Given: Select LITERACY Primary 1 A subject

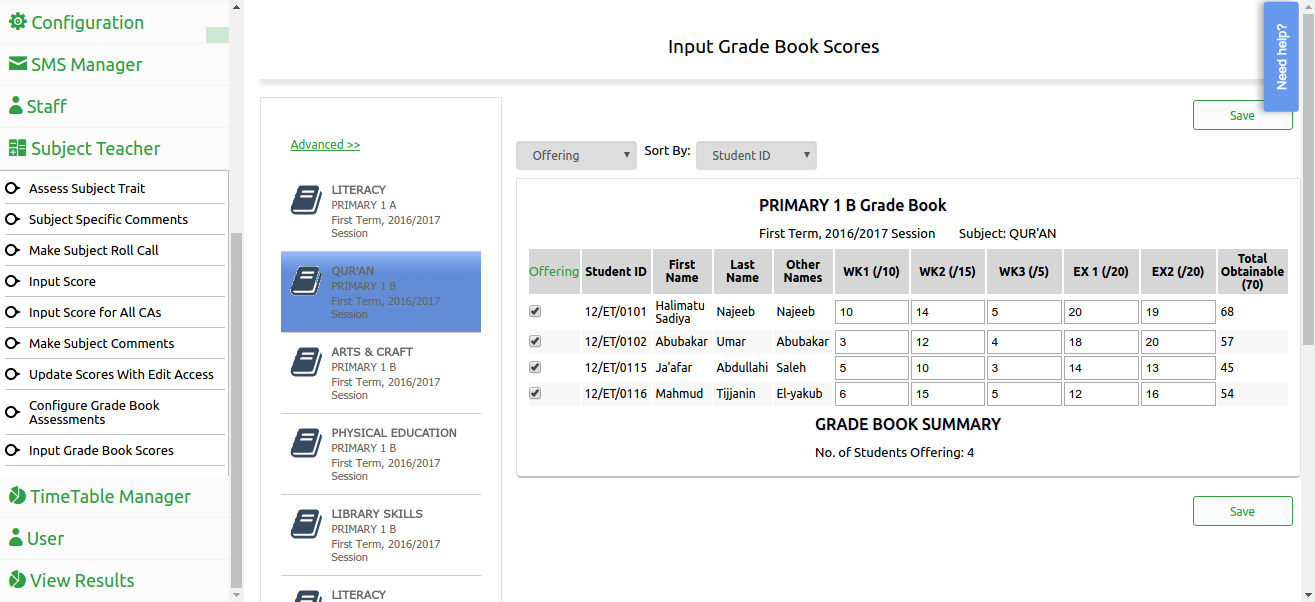Looking at the screenshot, I should (381, 211).
